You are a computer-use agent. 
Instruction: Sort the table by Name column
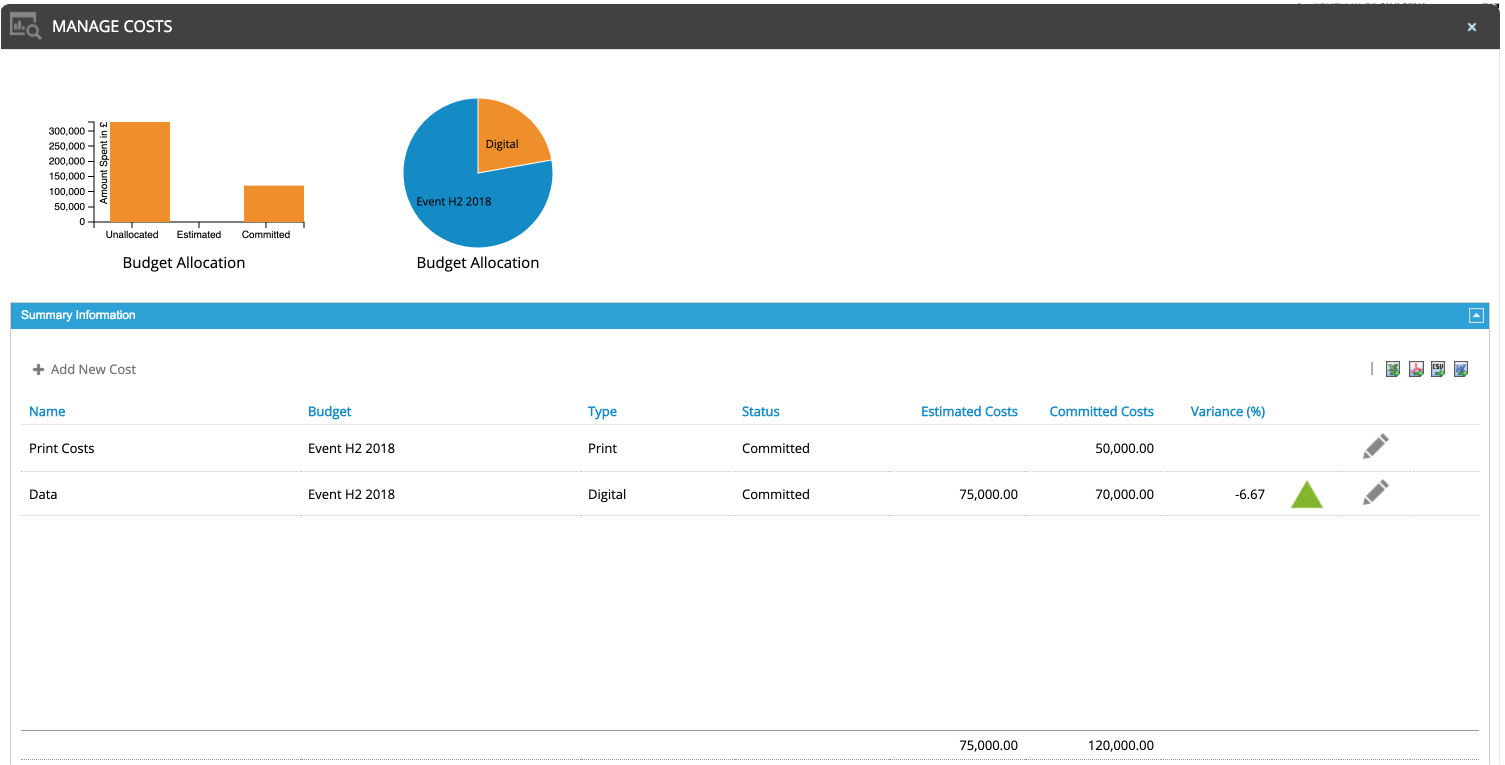(x=47, y=411)
